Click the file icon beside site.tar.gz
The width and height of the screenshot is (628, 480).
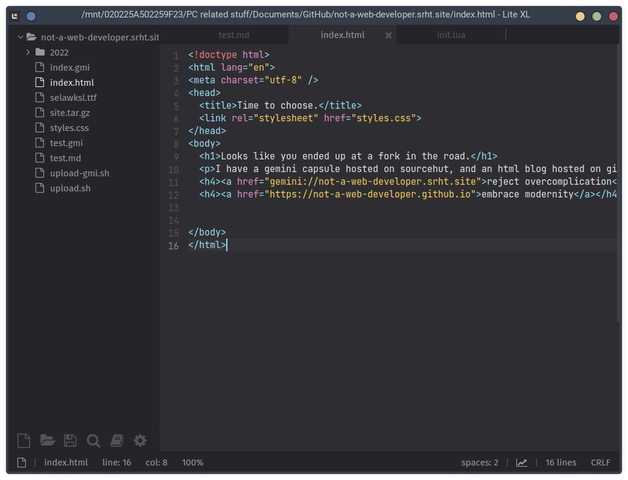point(39,113)
